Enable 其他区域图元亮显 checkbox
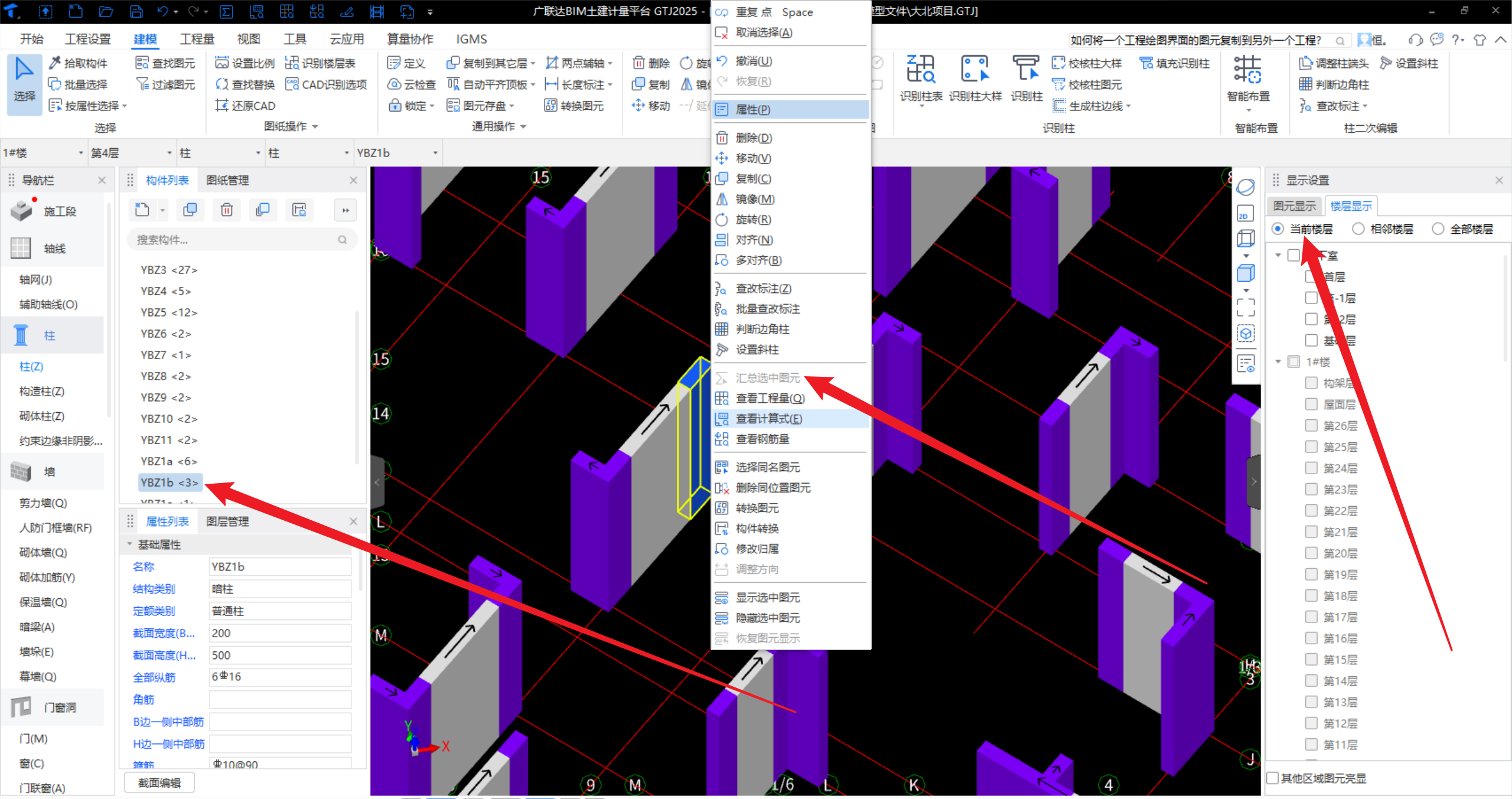The image size is (1512, 799). [1273, 778]
